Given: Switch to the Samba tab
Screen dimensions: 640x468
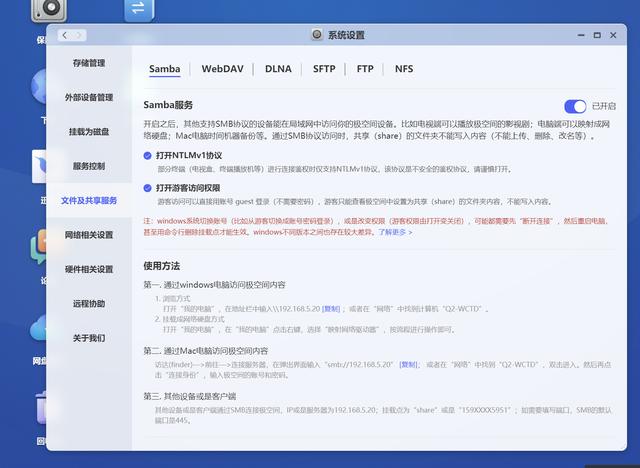Looking at the screenshot, I should pos(164,69).
